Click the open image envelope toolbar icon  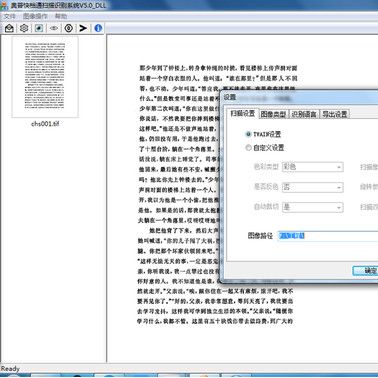coord(9,28)
